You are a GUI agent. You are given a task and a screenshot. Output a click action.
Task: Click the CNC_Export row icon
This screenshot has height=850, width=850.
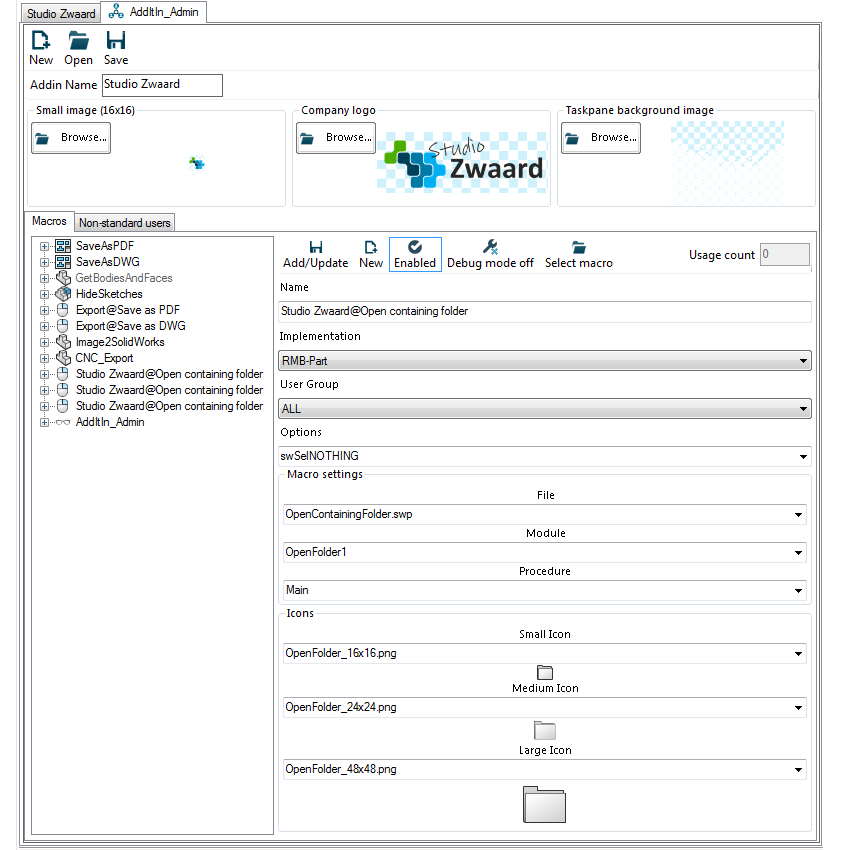[63, 358]
